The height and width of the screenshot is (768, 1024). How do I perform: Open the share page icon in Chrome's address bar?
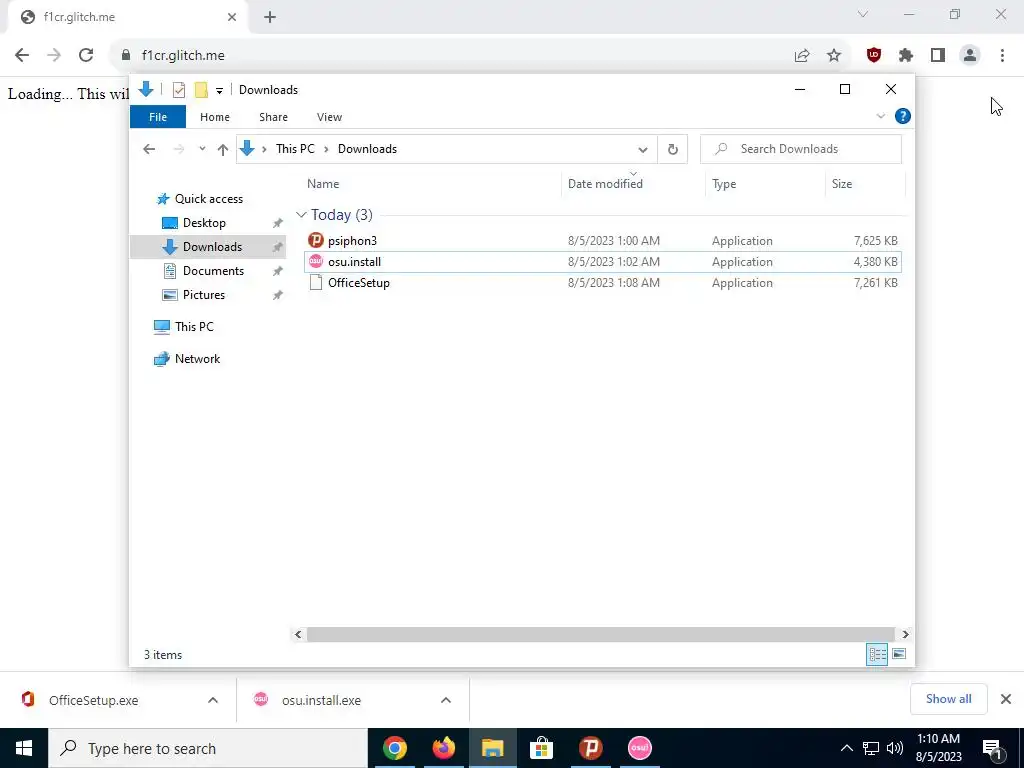click(802, 56)
